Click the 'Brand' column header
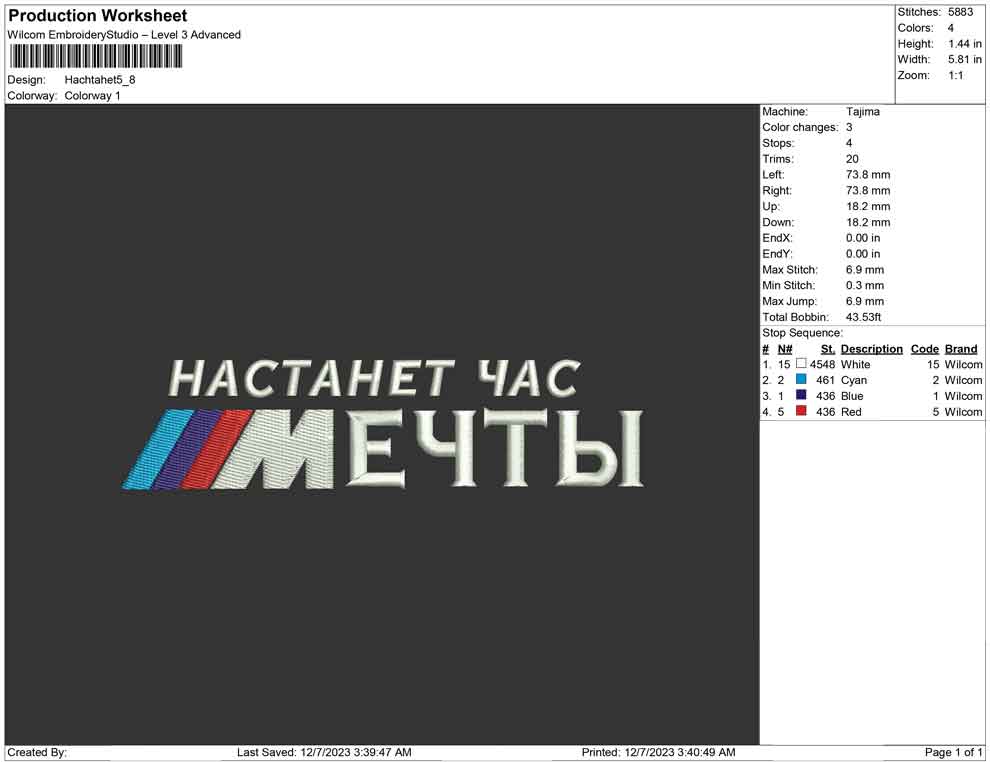 point(960,348)
